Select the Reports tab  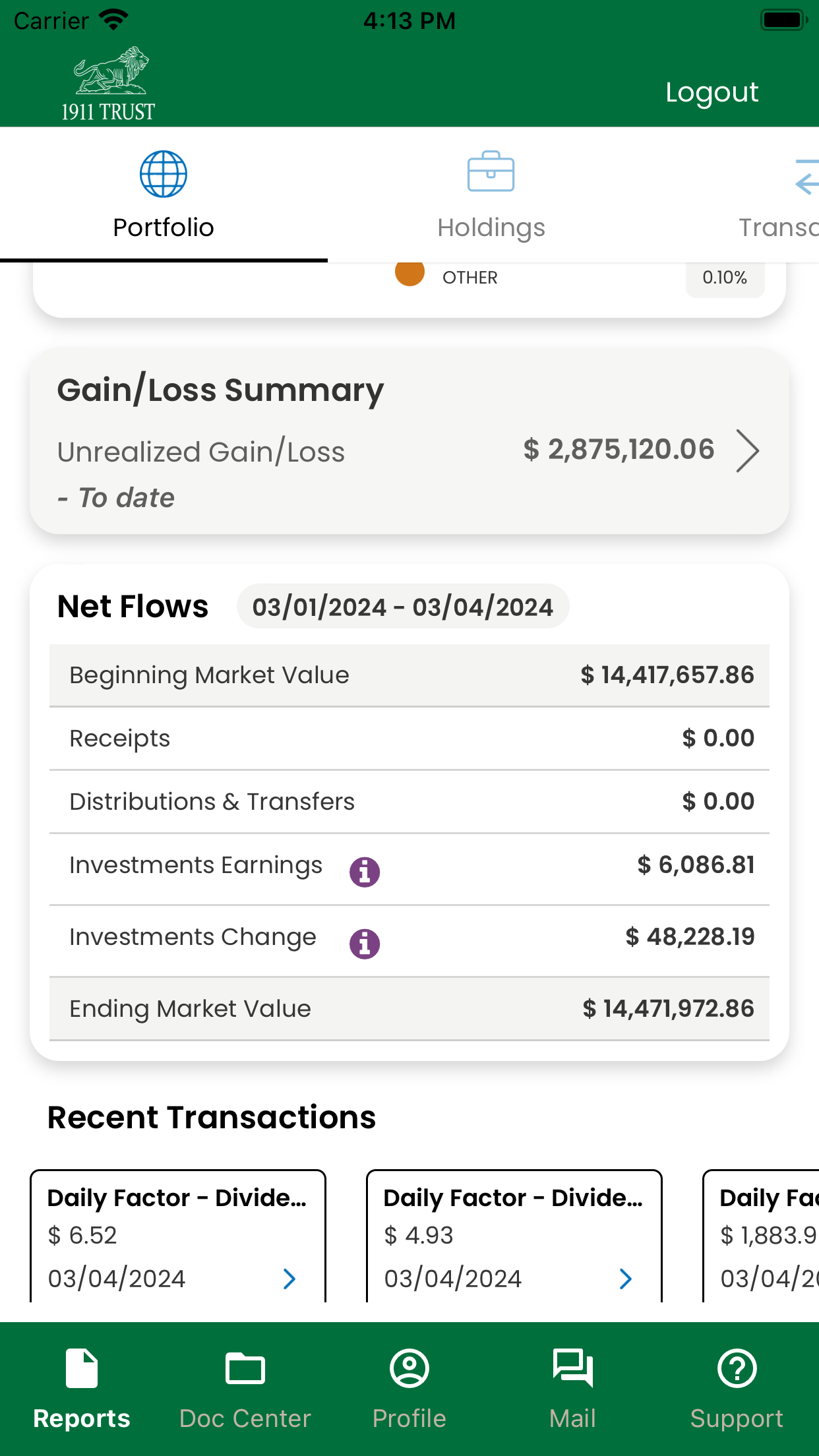82,1388
